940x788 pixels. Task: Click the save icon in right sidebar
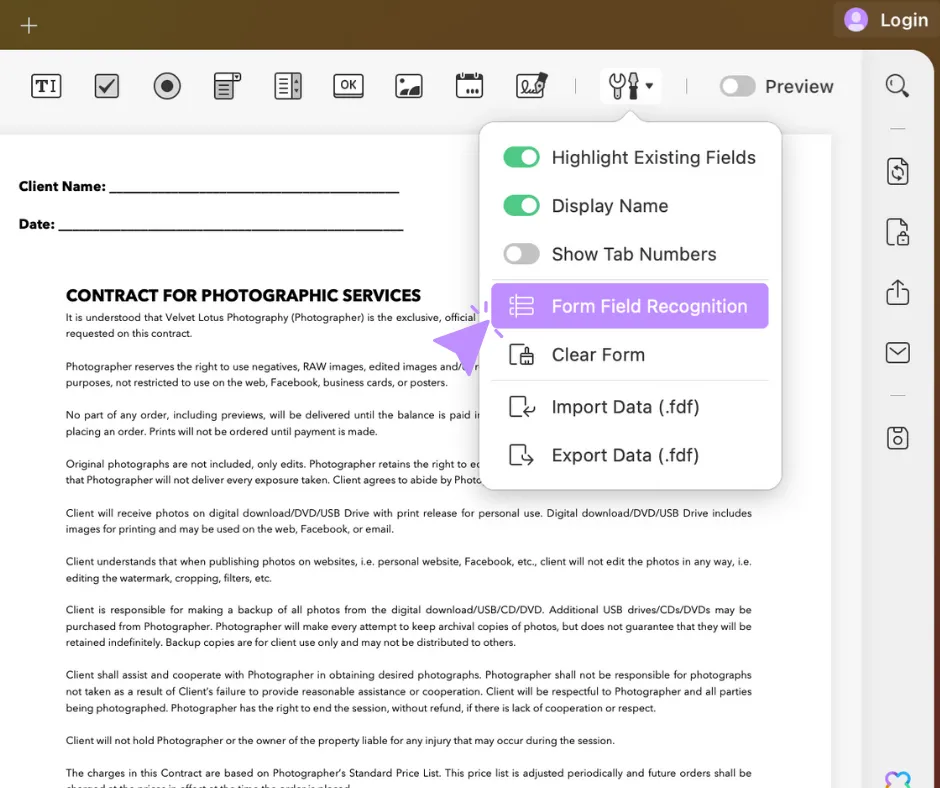tap(897, 438)
